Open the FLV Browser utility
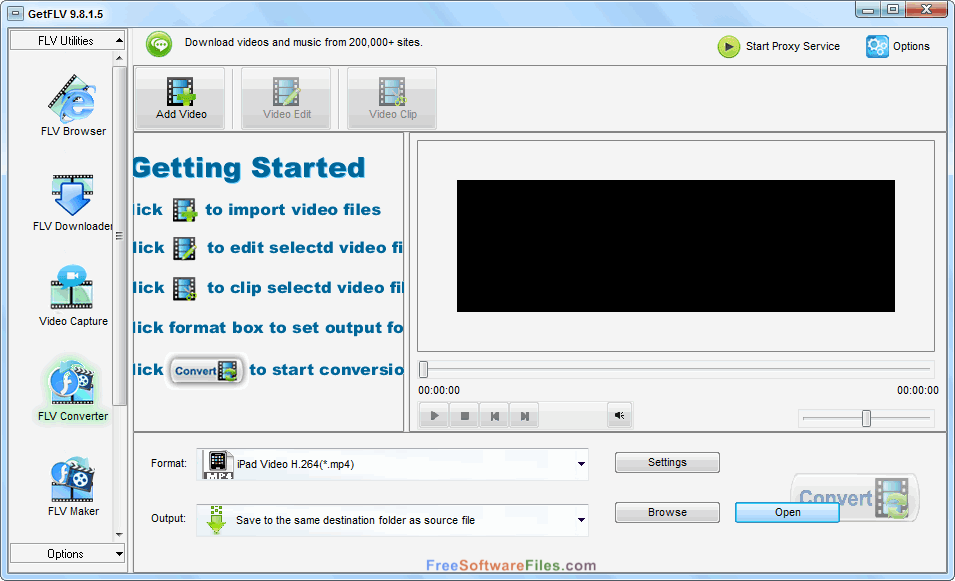The height and width of the screenshot is (581, 955). pyautogui.click(x=73, y=105)
